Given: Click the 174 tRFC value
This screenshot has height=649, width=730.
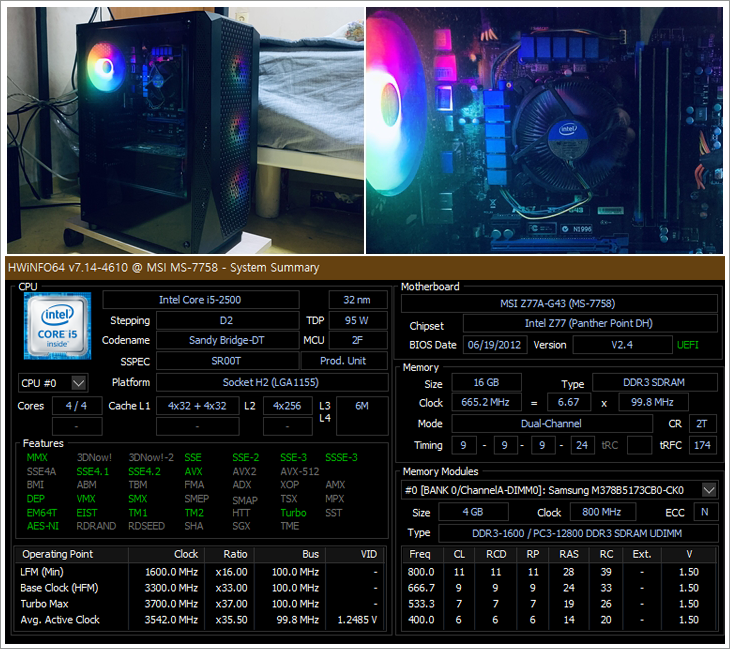Looking at the screenshot, I should coord(703,445).
